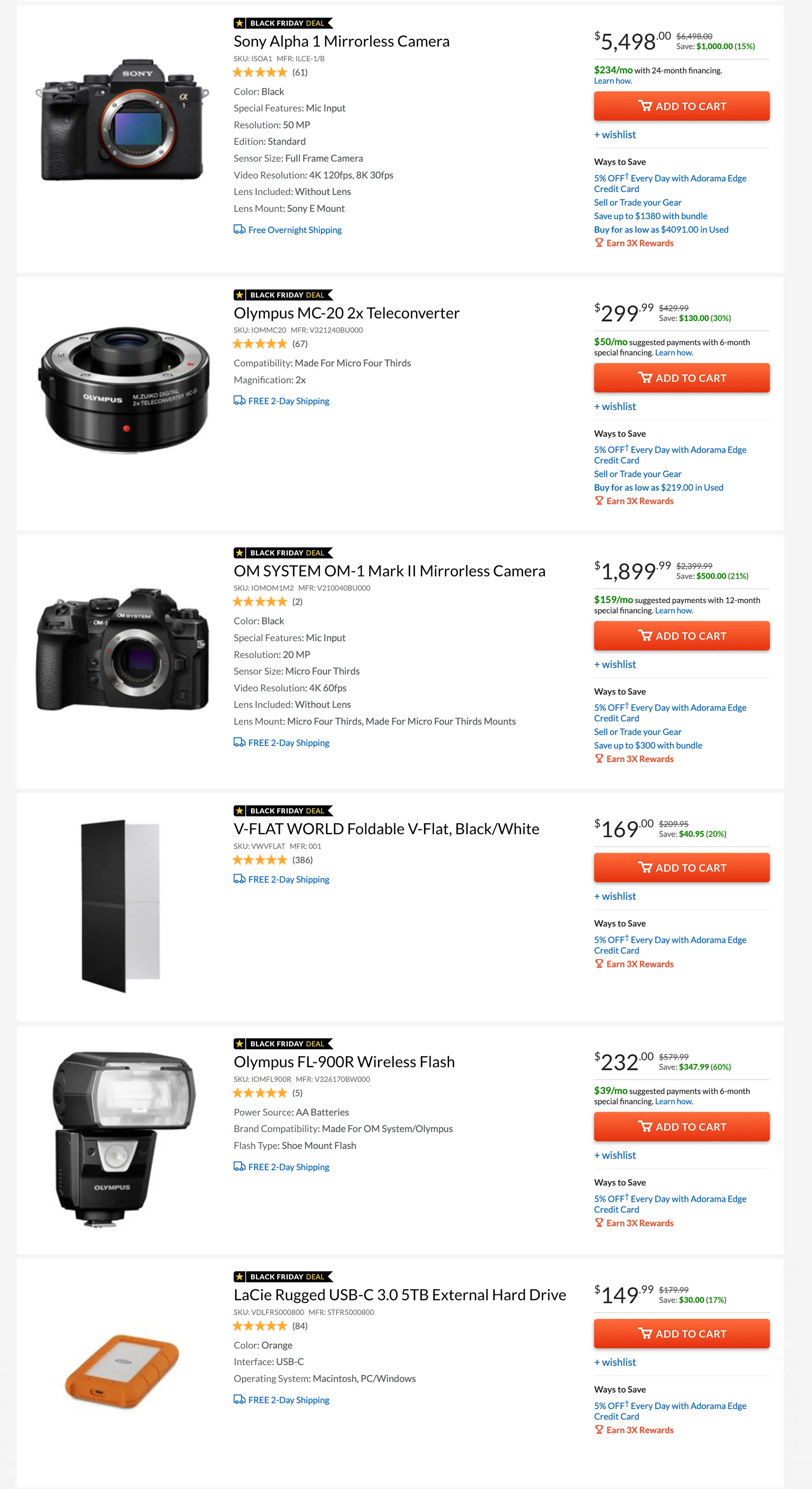The image size is (812, 1489).
Task: Click the LaCie Rugged drive star rating
Action: [260, 1326]
